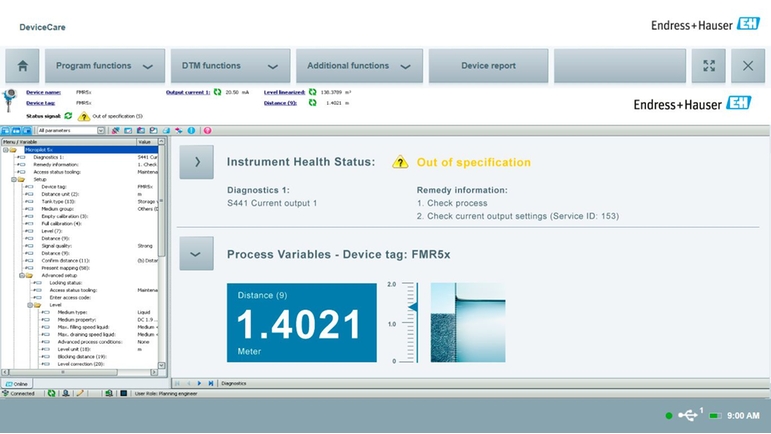Click the Distance (9) header link
This screenshot has width=771, height=434.
[x=280, y=103]
